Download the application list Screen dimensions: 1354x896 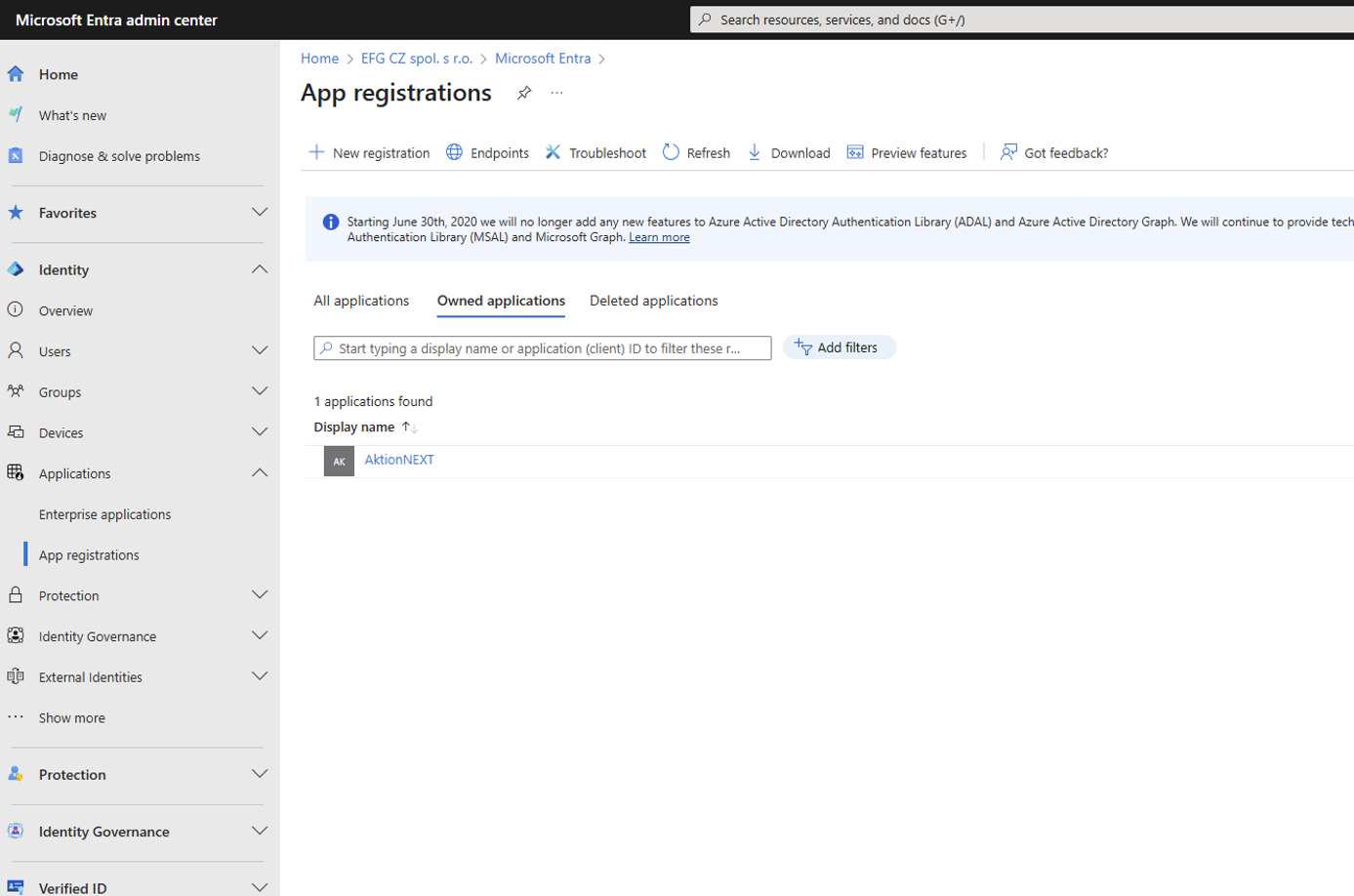coord(789,153)
